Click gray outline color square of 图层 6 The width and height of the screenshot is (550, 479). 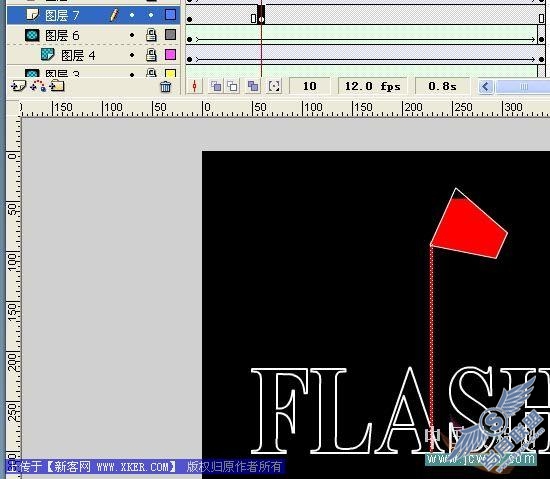[x=170, y=34]
